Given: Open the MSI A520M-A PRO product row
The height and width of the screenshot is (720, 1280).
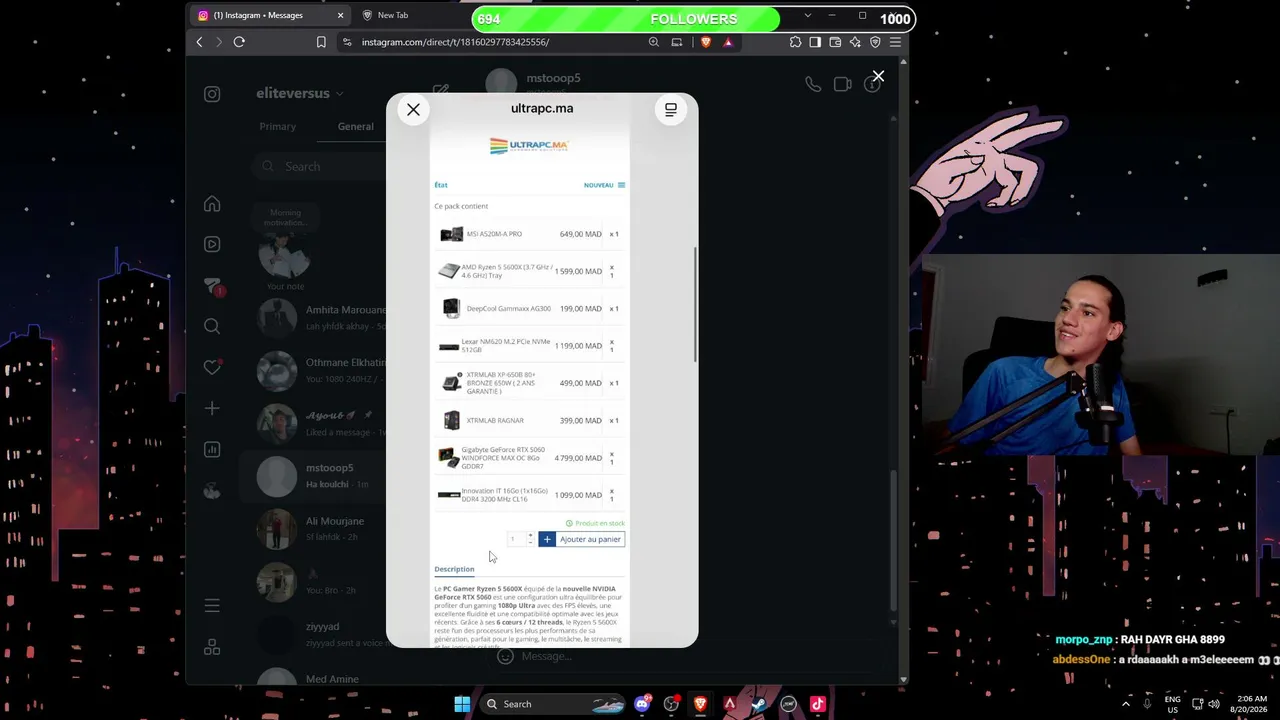Looking at the screenshot, I should 529,234.
